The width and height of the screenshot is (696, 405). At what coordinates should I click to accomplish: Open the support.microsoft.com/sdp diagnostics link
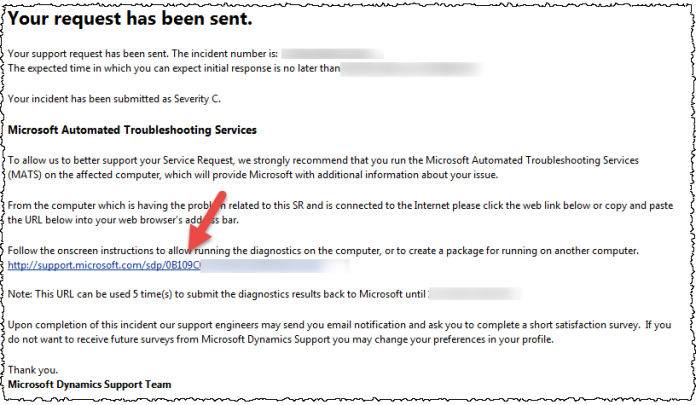(104, 265)
